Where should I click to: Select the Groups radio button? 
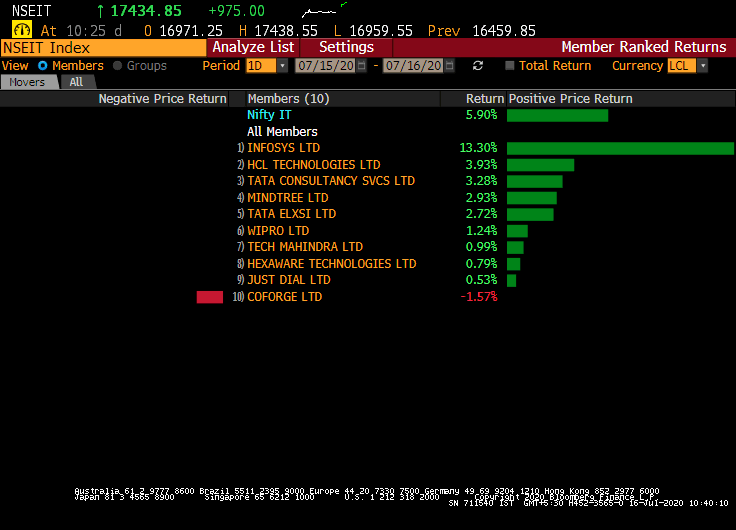coord(117,66)
